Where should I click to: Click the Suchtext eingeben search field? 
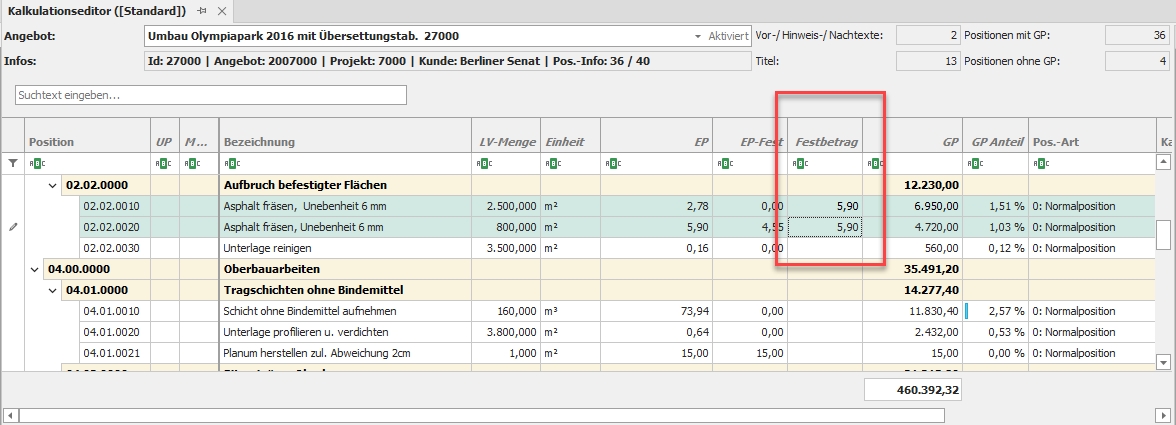tap(211, 95)
